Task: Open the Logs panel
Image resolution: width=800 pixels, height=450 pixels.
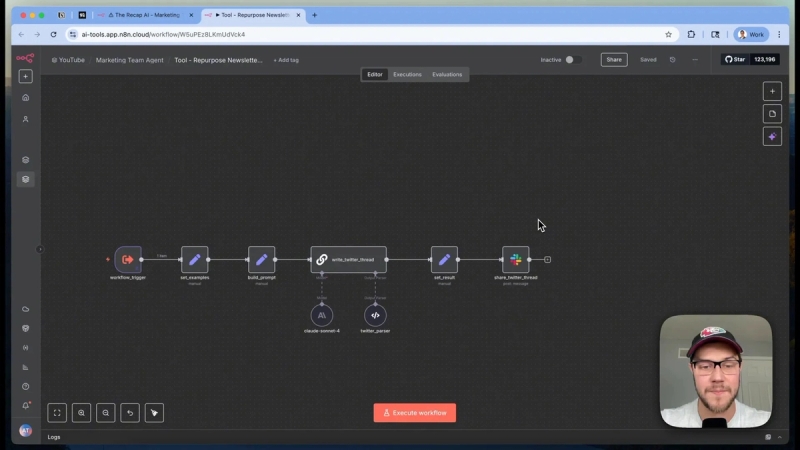Action: point(54,437)
